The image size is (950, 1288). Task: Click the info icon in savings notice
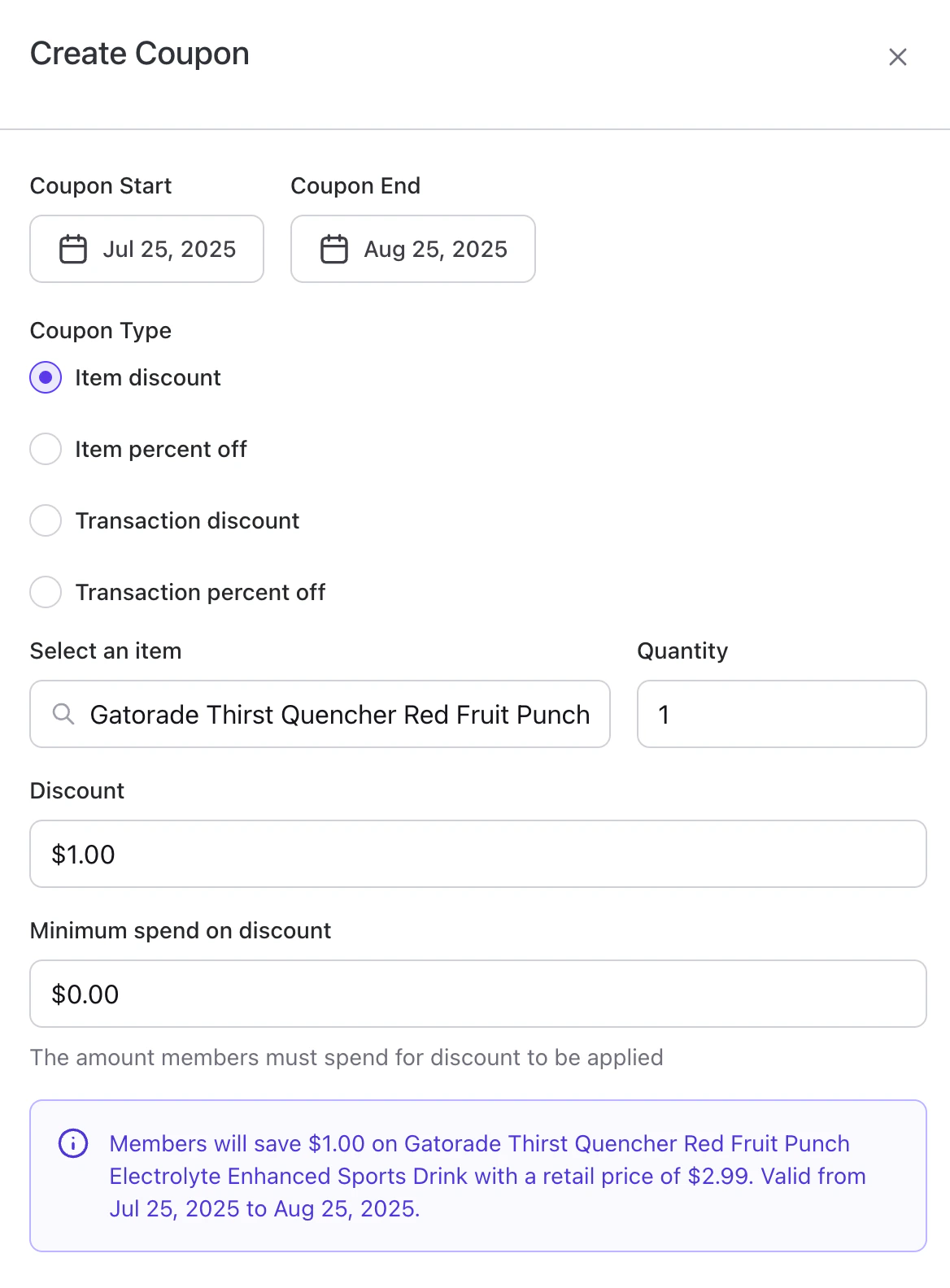tap(73, 1143)
